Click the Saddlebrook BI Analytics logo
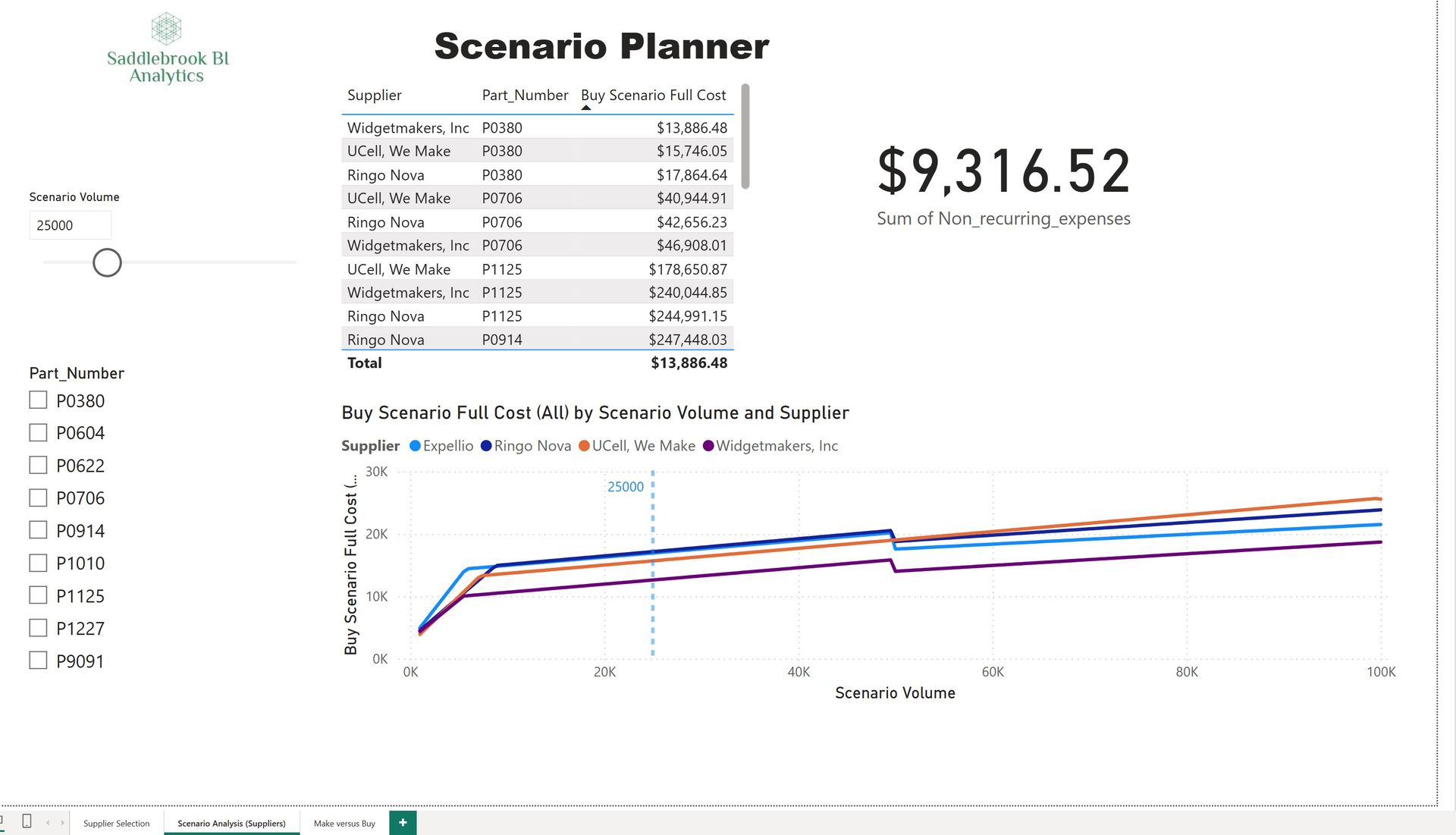 click(x=167, y=49)
